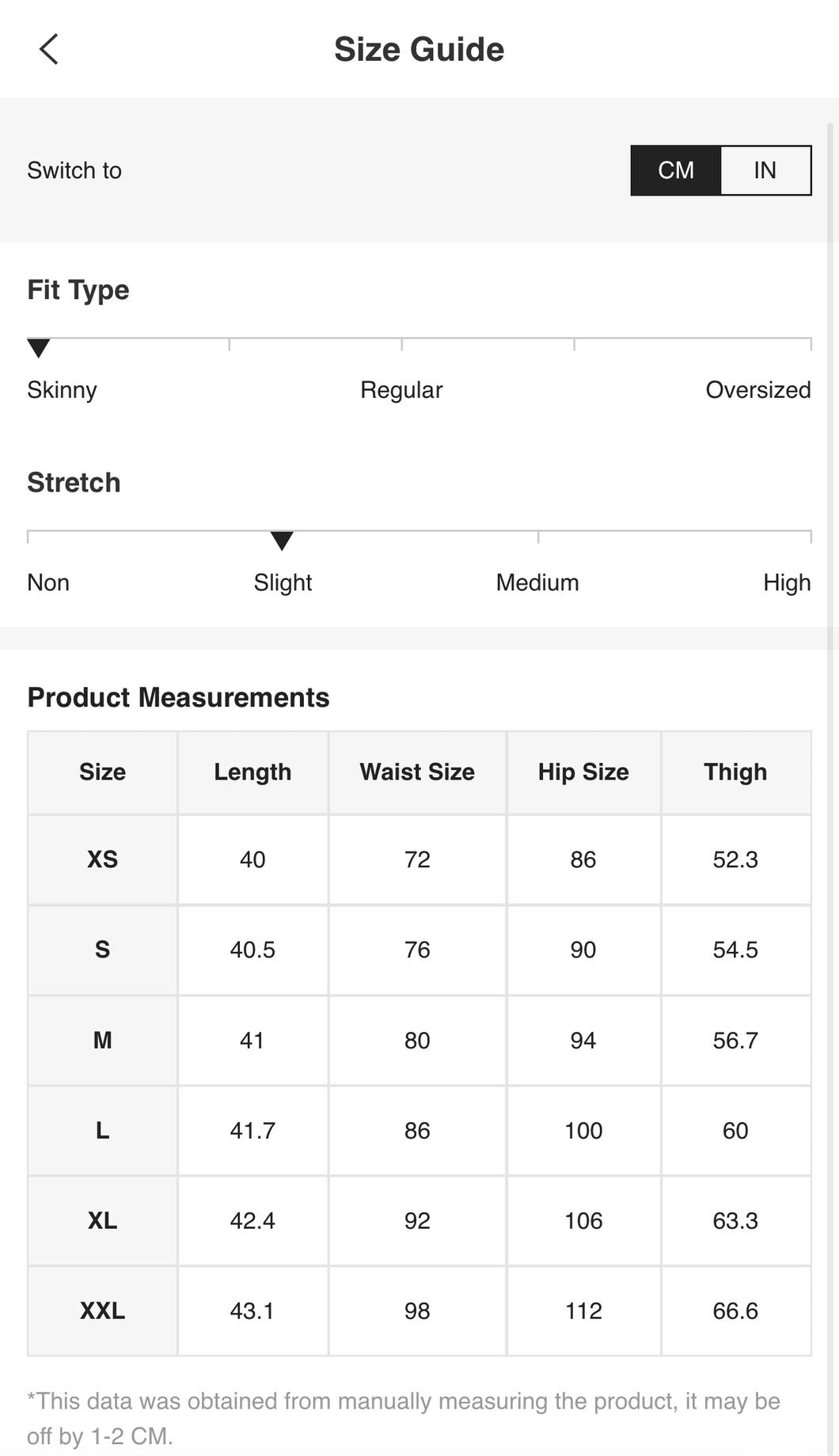Screen dimensions: 839x1456
Task: Select the Length column header
Action: click(x=252, y=772)
